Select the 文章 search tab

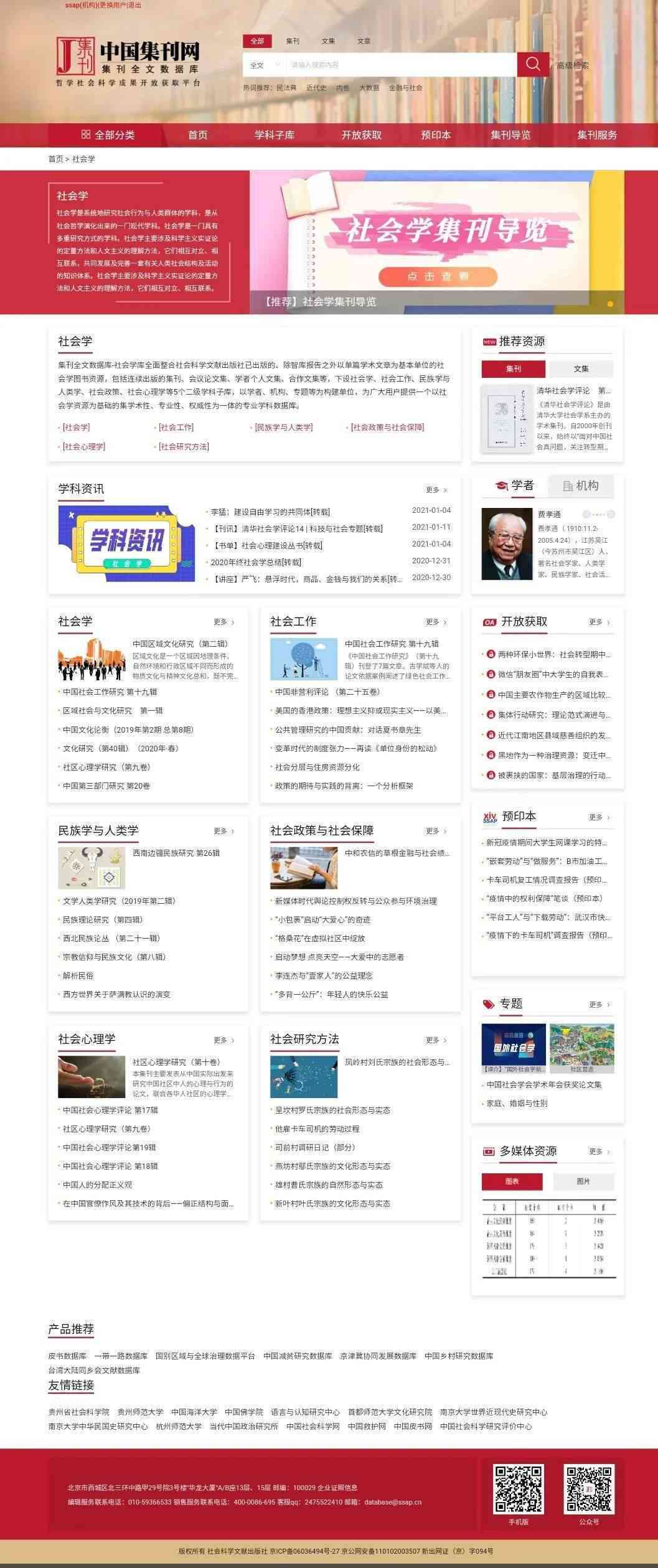364,41
